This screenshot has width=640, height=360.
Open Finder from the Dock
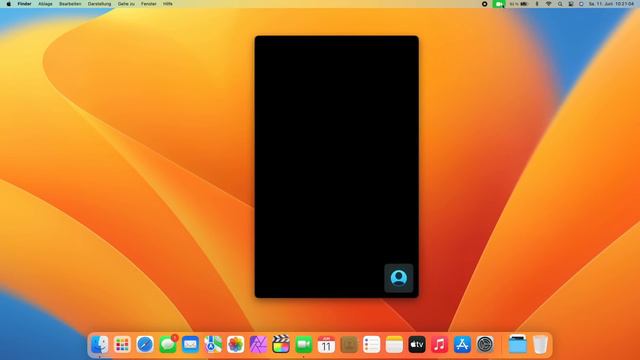point(99,345)
